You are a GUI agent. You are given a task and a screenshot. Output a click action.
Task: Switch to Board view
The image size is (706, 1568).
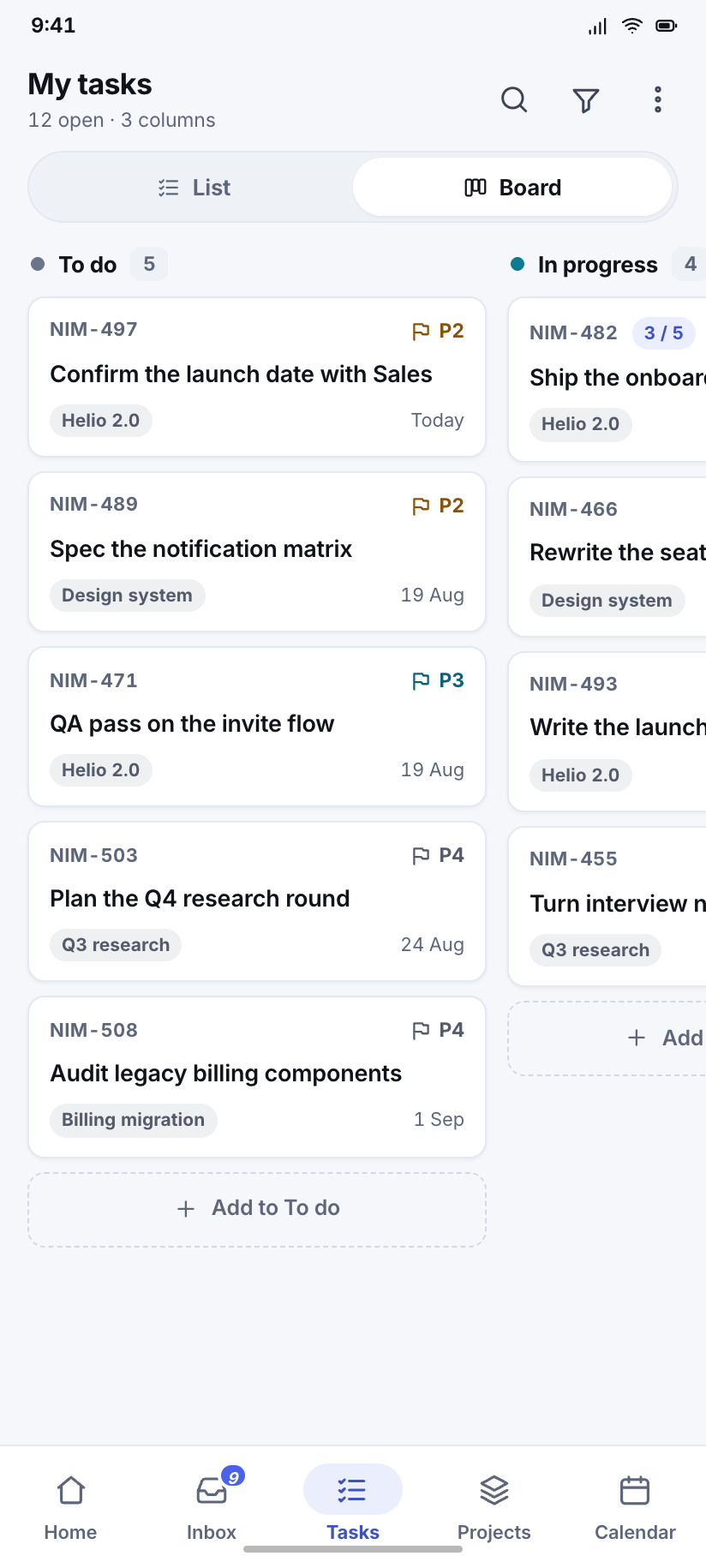512,188
